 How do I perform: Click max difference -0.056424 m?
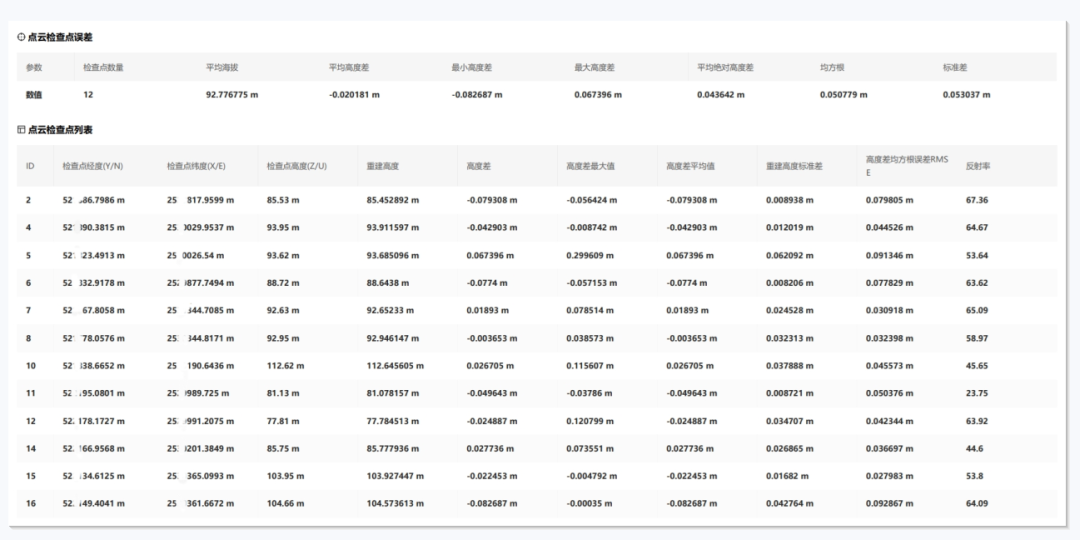tap(592, 200)
